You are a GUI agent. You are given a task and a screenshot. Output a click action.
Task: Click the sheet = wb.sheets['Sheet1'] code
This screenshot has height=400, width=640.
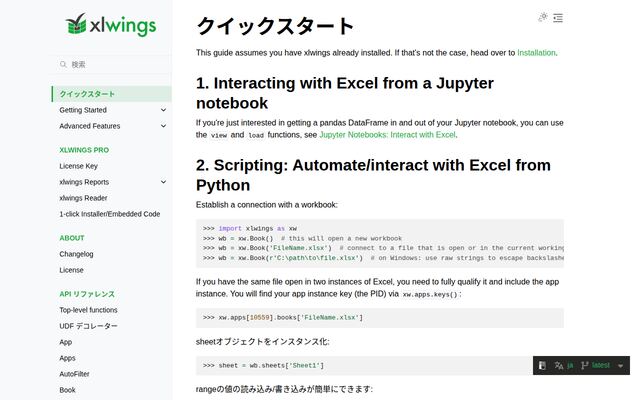263,366
